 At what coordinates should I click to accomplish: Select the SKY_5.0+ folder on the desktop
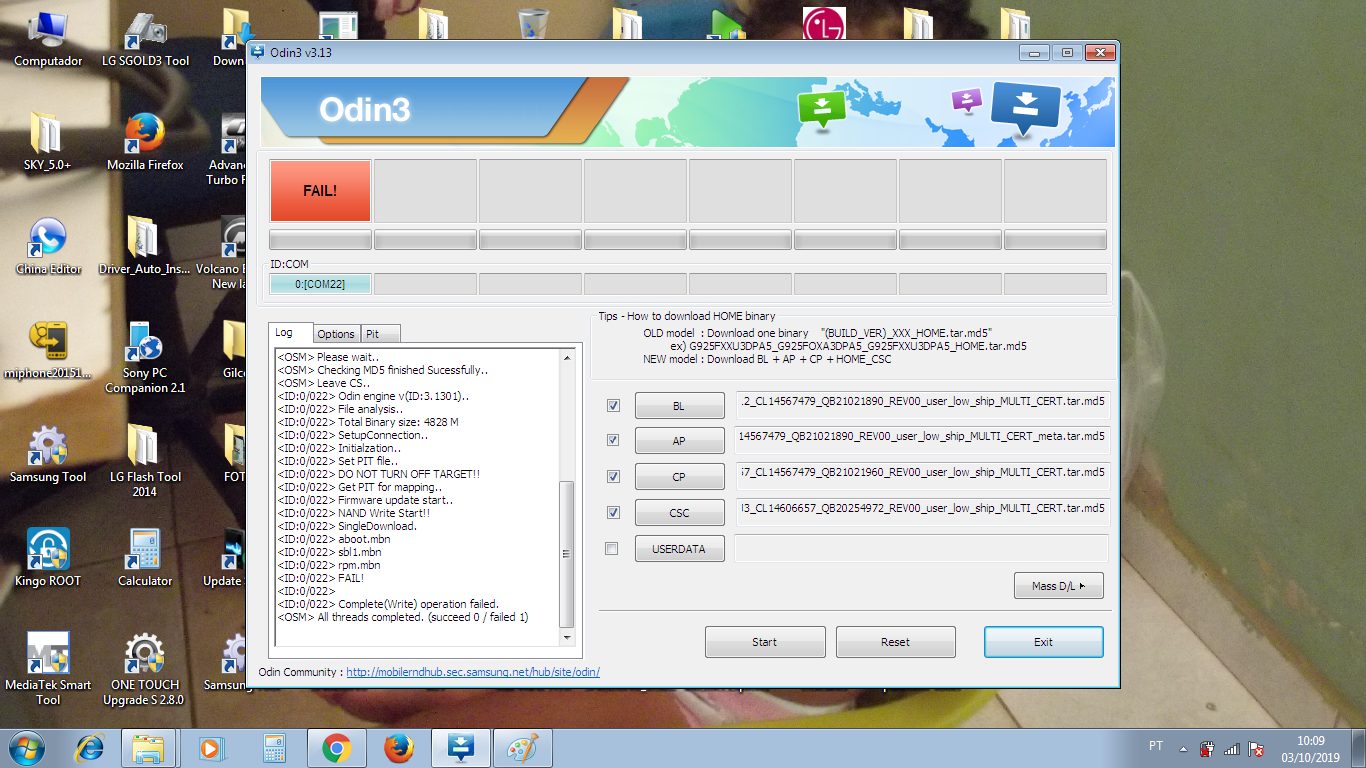48,142
